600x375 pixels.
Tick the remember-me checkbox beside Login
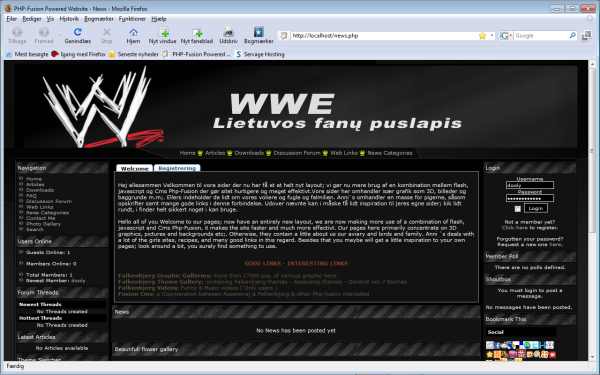(x=518, y=209)
